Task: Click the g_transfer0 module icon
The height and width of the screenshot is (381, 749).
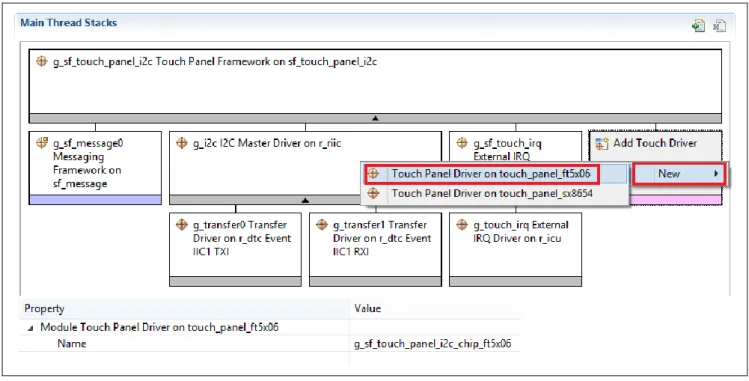Action: [182, 224]
